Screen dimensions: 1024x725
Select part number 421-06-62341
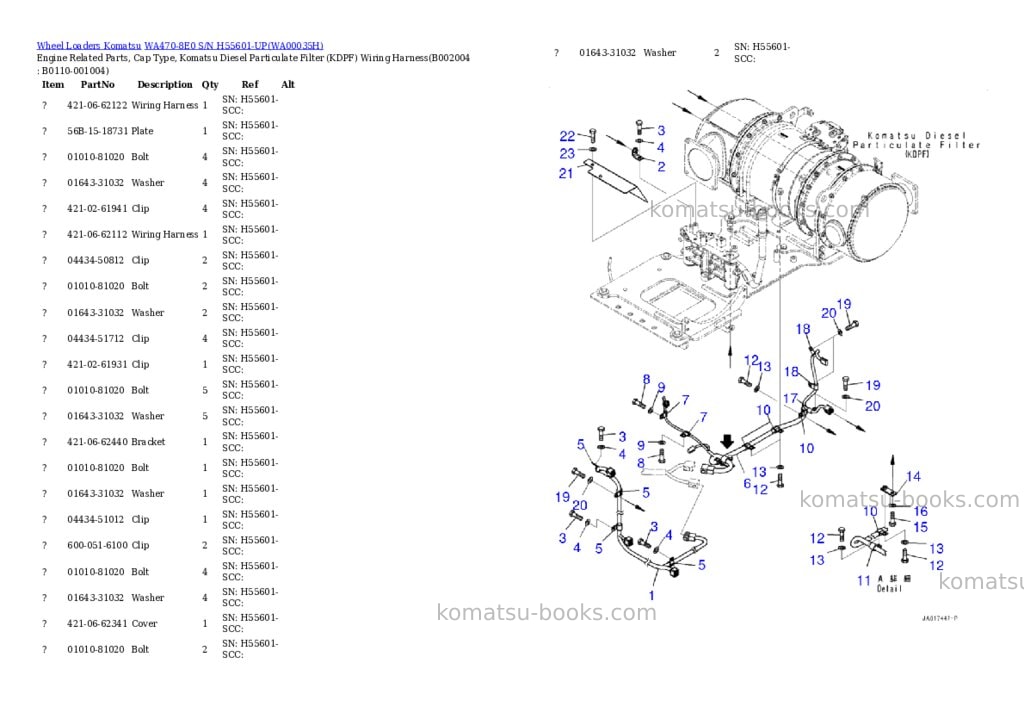97,623
